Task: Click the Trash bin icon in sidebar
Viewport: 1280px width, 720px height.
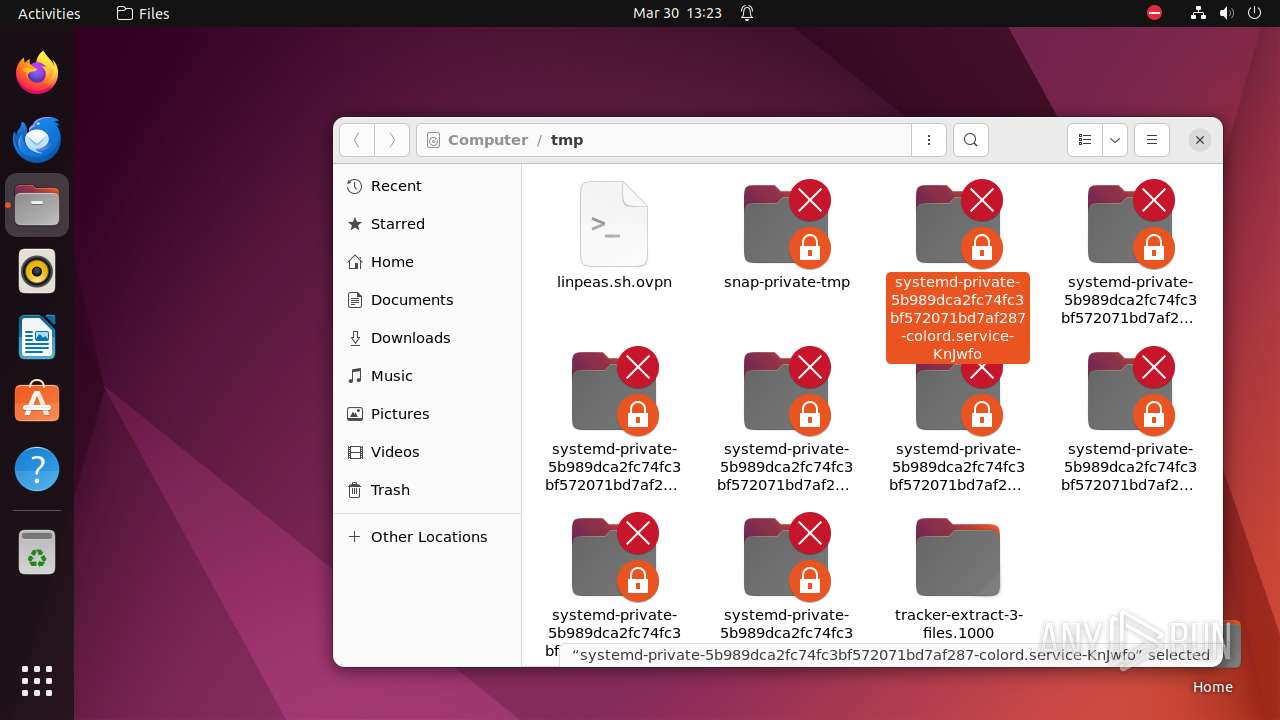Action: coord(354,490)
